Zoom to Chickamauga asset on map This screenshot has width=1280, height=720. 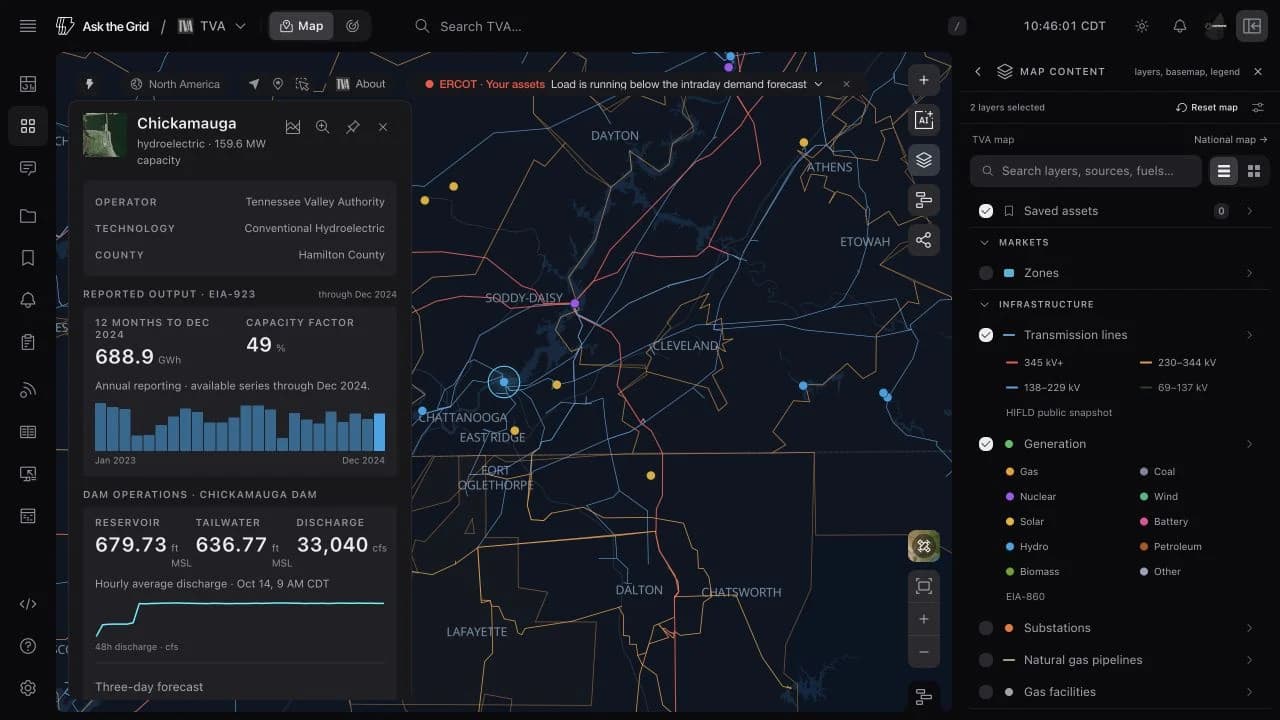[x=323, y=127]
